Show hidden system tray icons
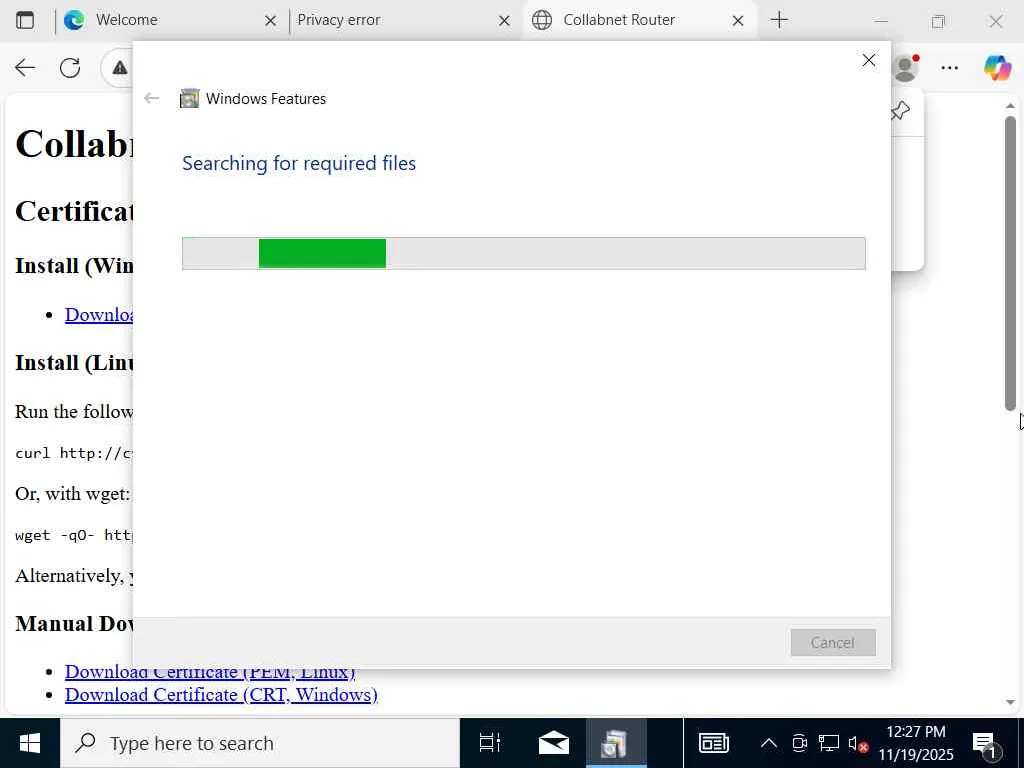1024x768 pixels. 769,743
